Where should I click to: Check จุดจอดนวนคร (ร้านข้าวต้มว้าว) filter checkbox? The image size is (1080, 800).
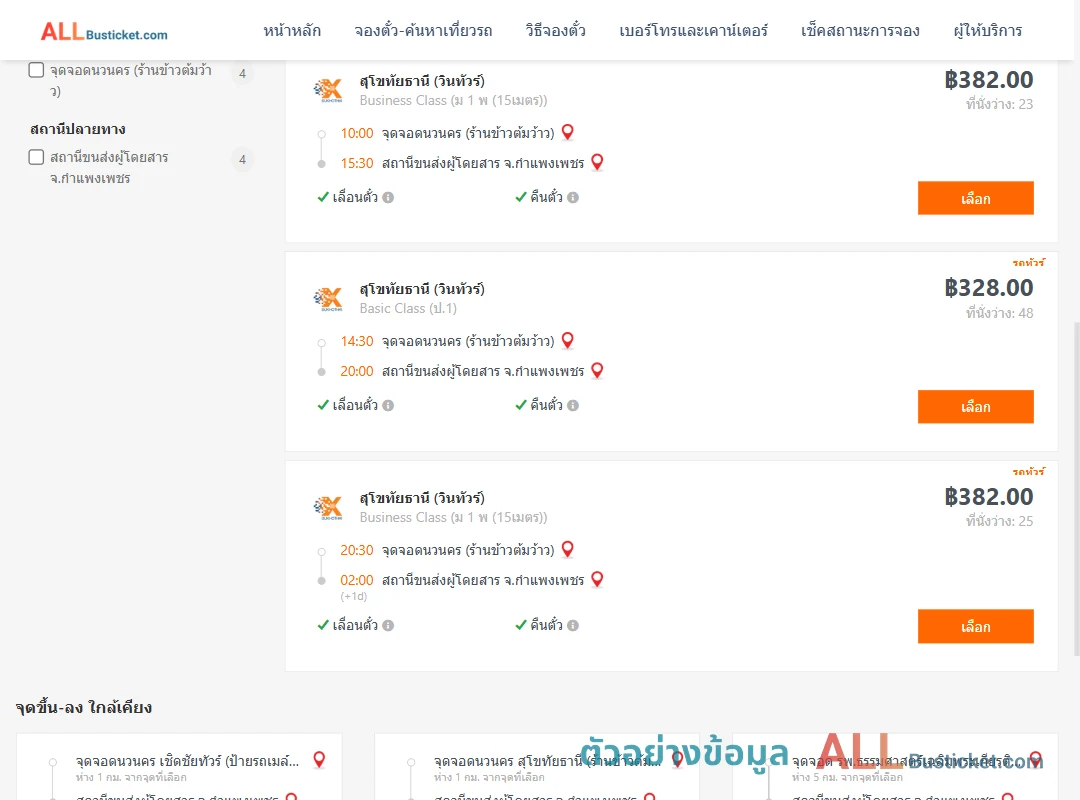[x=37, y=70]
